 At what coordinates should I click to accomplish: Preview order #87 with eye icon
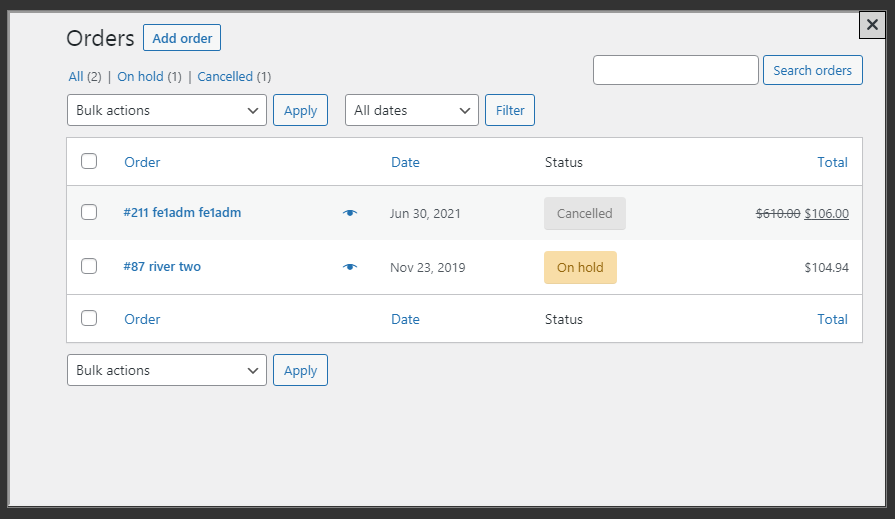coord(349,267)
